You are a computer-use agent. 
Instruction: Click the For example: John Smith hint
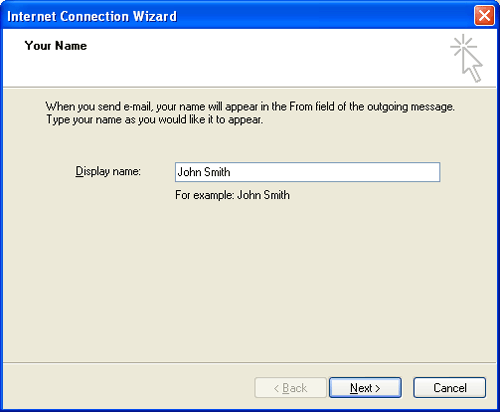[x=232, y=195]
